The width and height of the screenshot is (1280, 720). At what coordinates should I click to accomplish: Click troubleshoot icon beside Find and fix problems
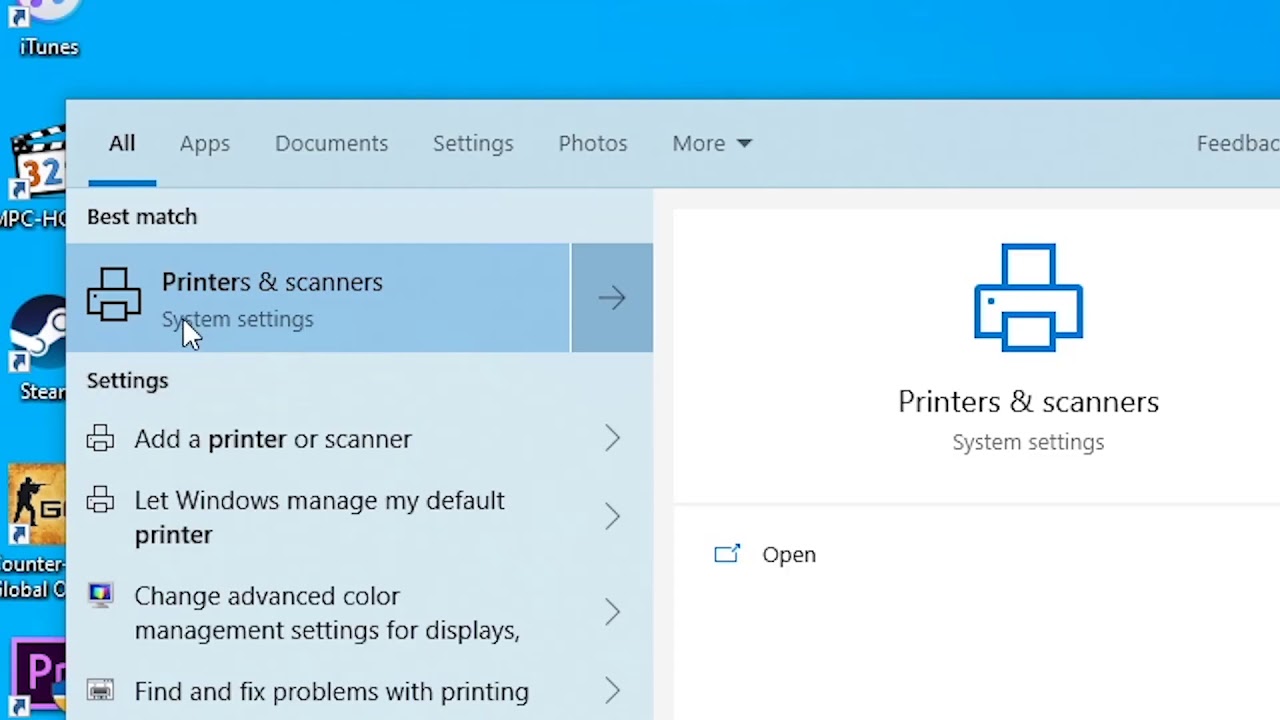(x=100, y=691)
